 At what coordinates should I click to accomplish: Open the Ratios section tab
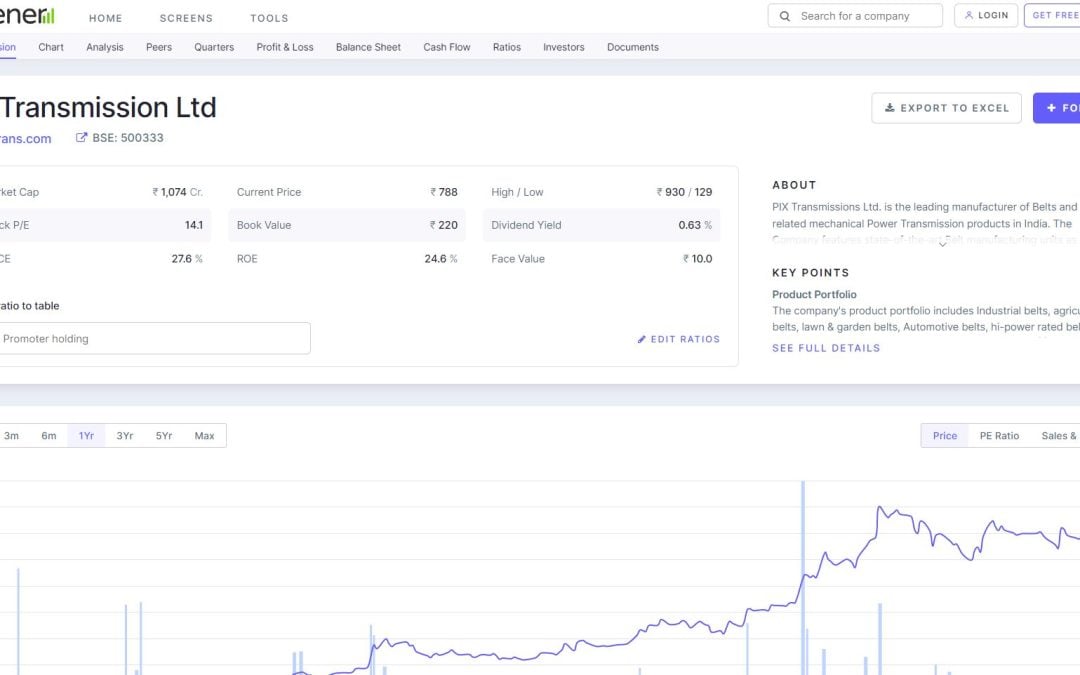507,47
